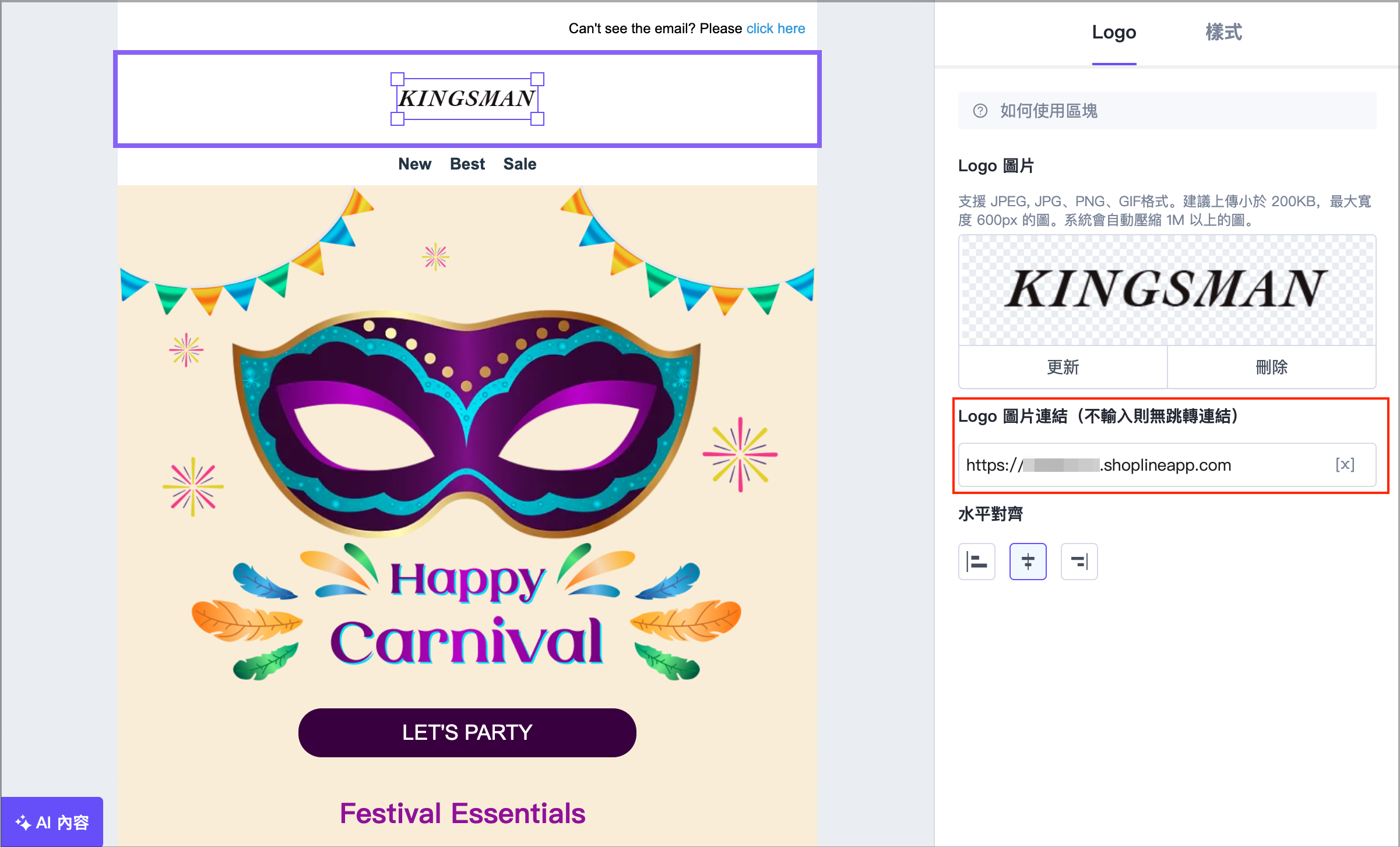Screen dimensions: 1400x847
Task: Select the Logo tab
Action: click(1114, 32)
